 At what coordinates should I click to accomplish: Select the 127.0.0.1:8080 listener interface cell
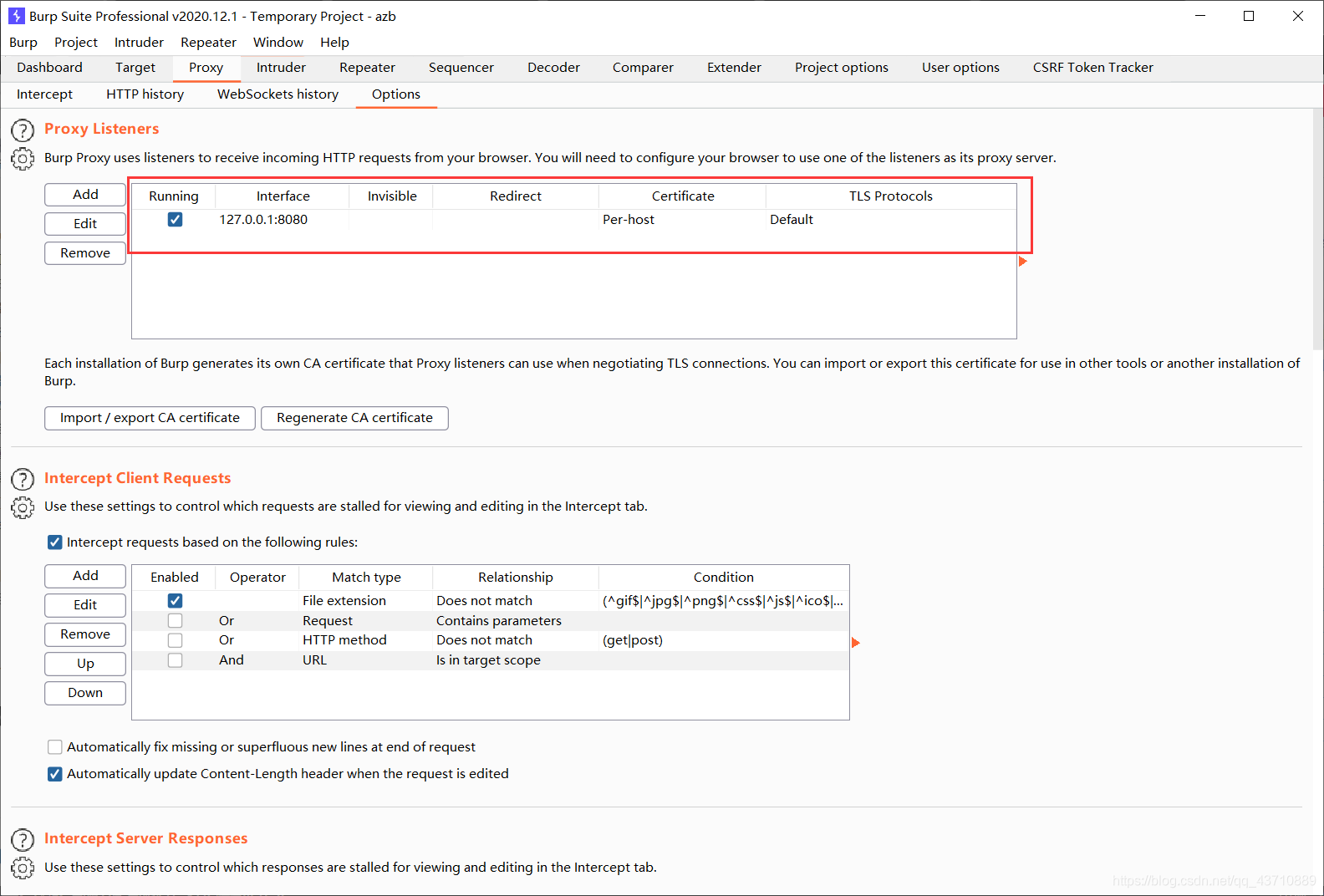coord(283,220)
